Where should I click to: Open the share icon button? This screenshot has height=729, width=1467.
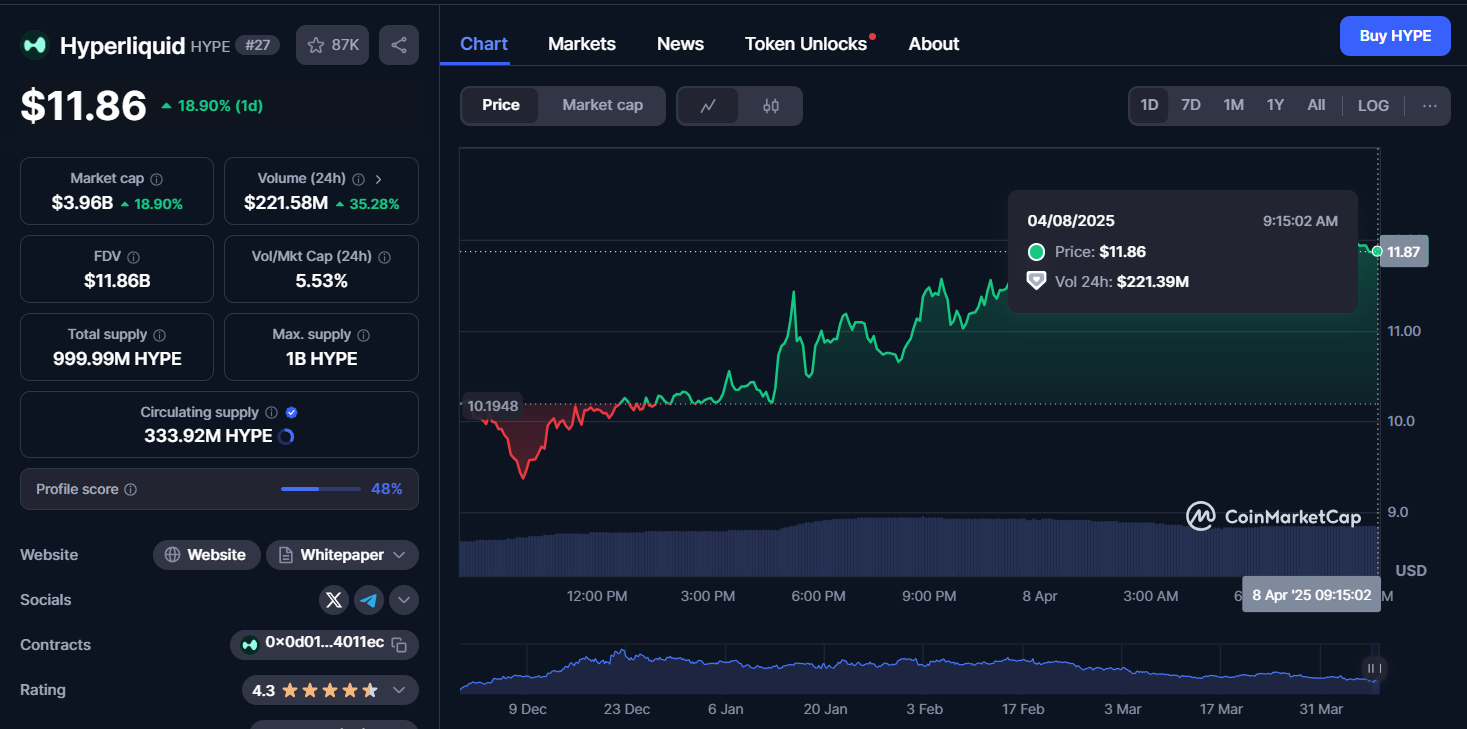(399, 45)
